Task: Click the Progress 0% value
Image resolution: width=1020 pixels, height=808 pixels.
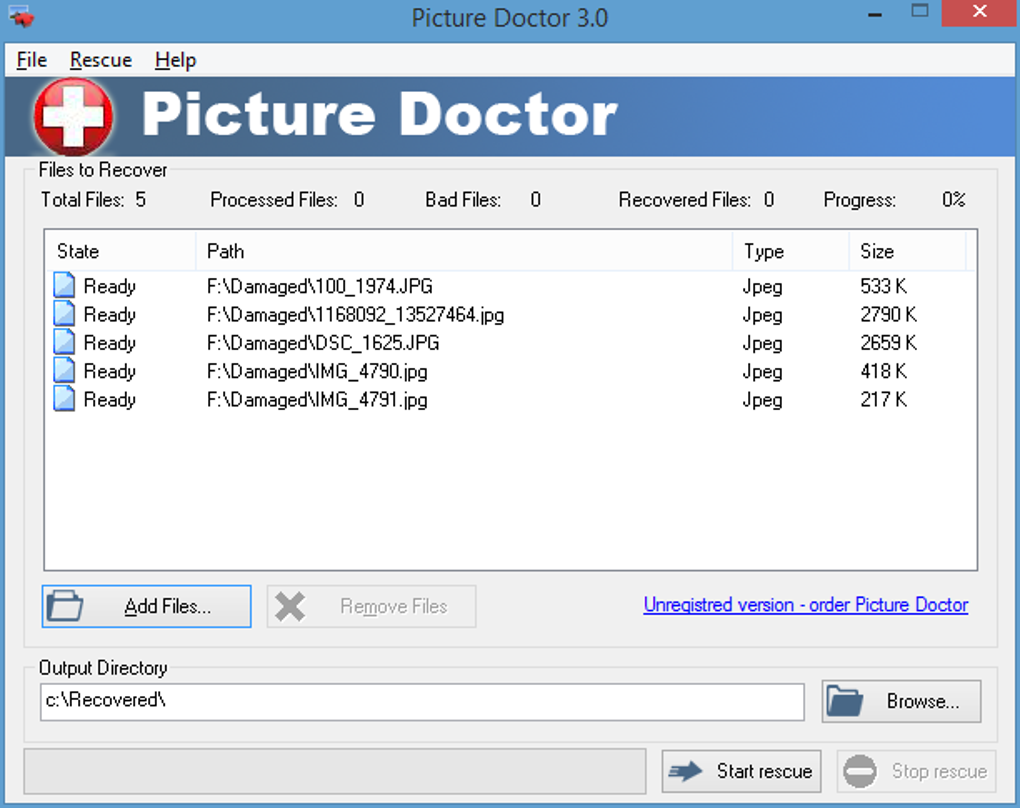Action: click(x=954, y=200)
